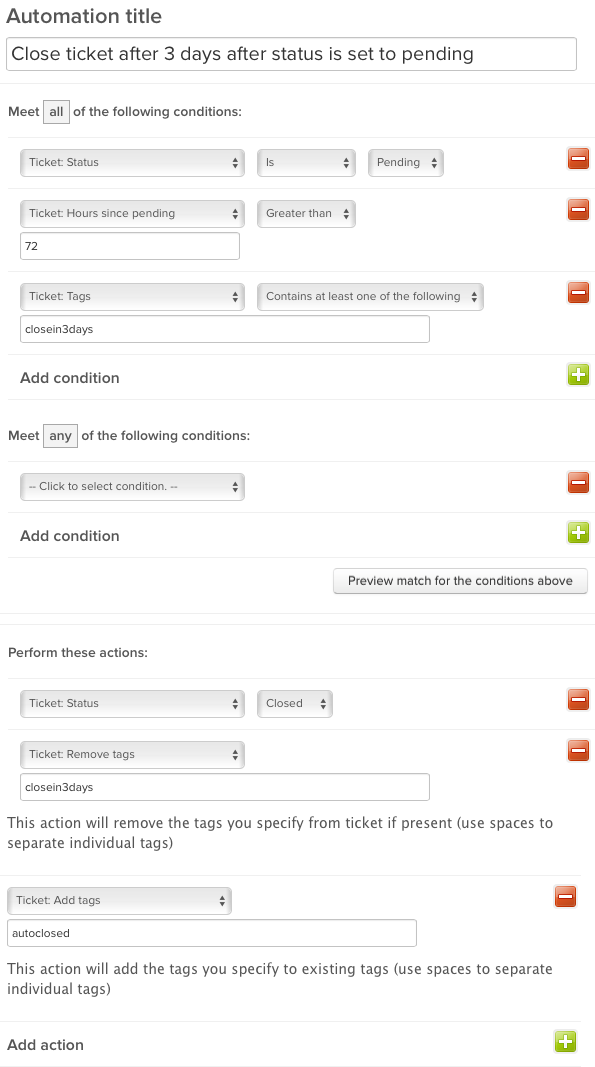Remove the Remove tags action
Viewport: 595px width, 1067px height.
tap(578, 751)
